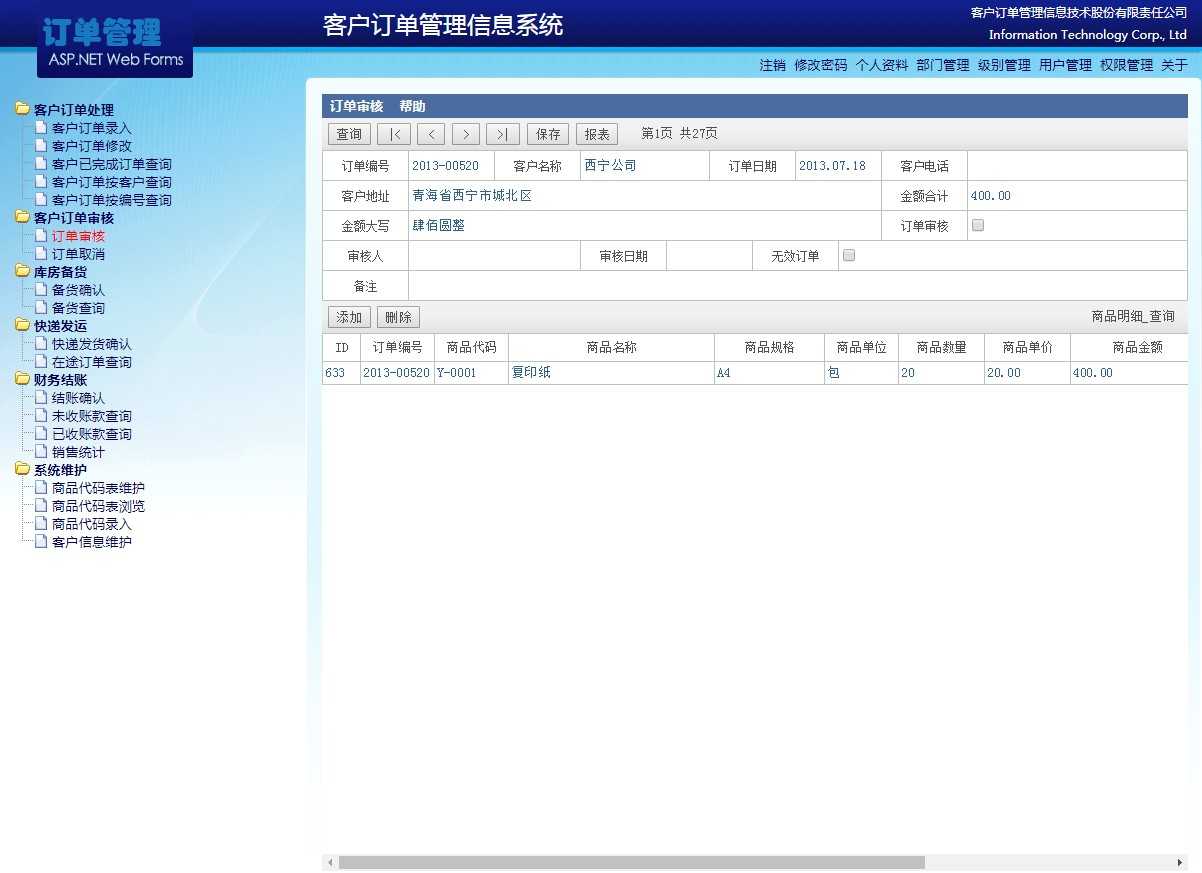Click the 客户订单处理 folder icon
Image resolution: width=1202 pixels, height=873 pixels.
click(x=23, y=109)
